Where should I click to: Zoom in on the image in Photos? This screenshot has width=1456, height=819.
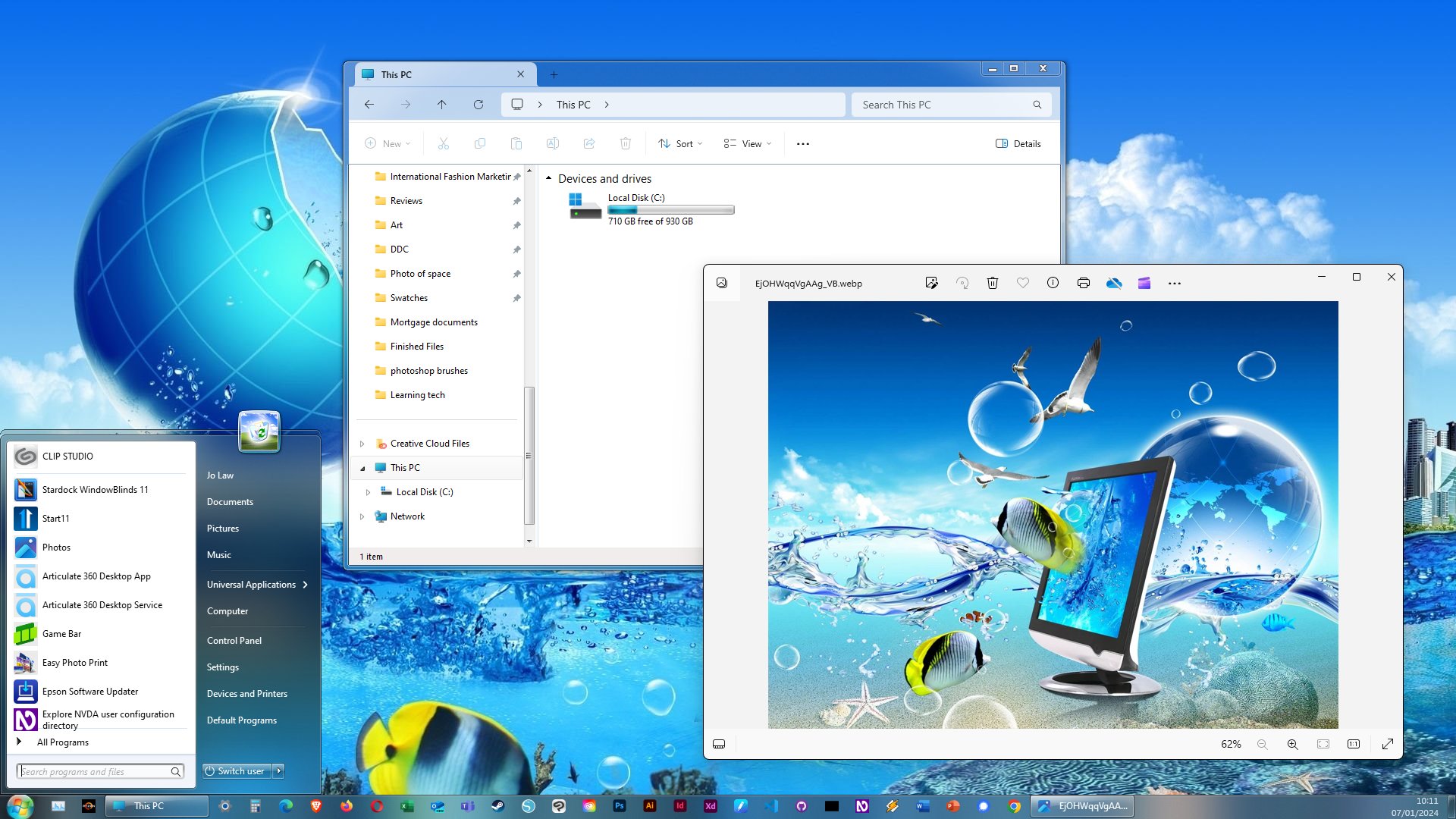[x=1292, y=744]
